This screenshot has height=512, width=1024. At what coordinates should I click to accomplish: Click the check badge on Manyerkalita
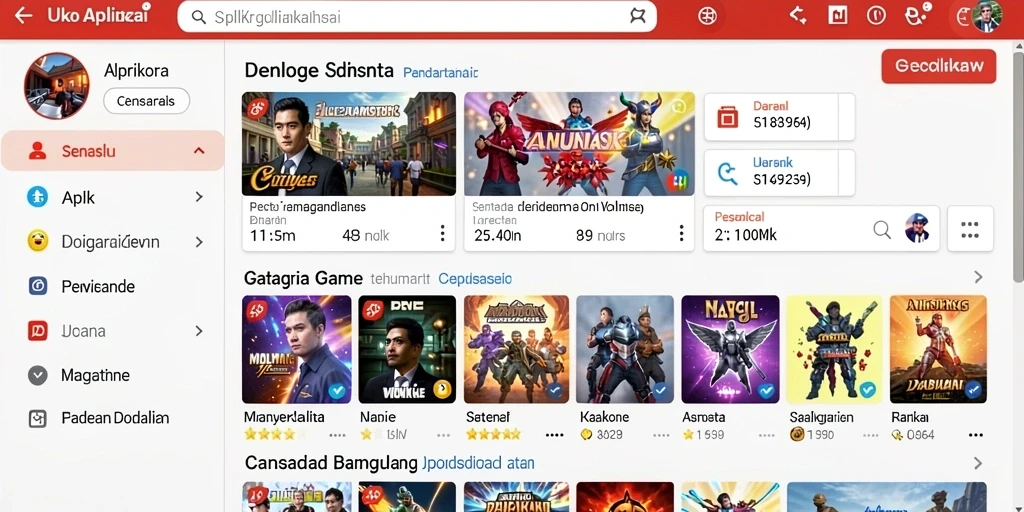pyautogui.click(x=337, y=391)
